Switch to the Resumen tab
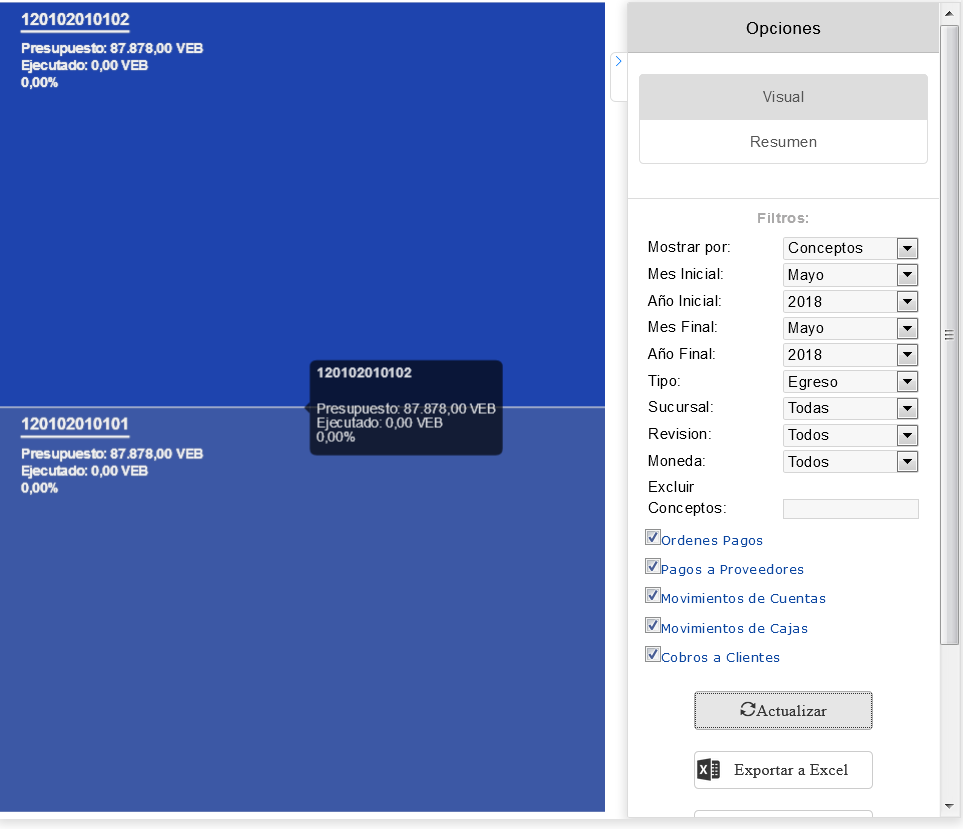 point(783,142)
